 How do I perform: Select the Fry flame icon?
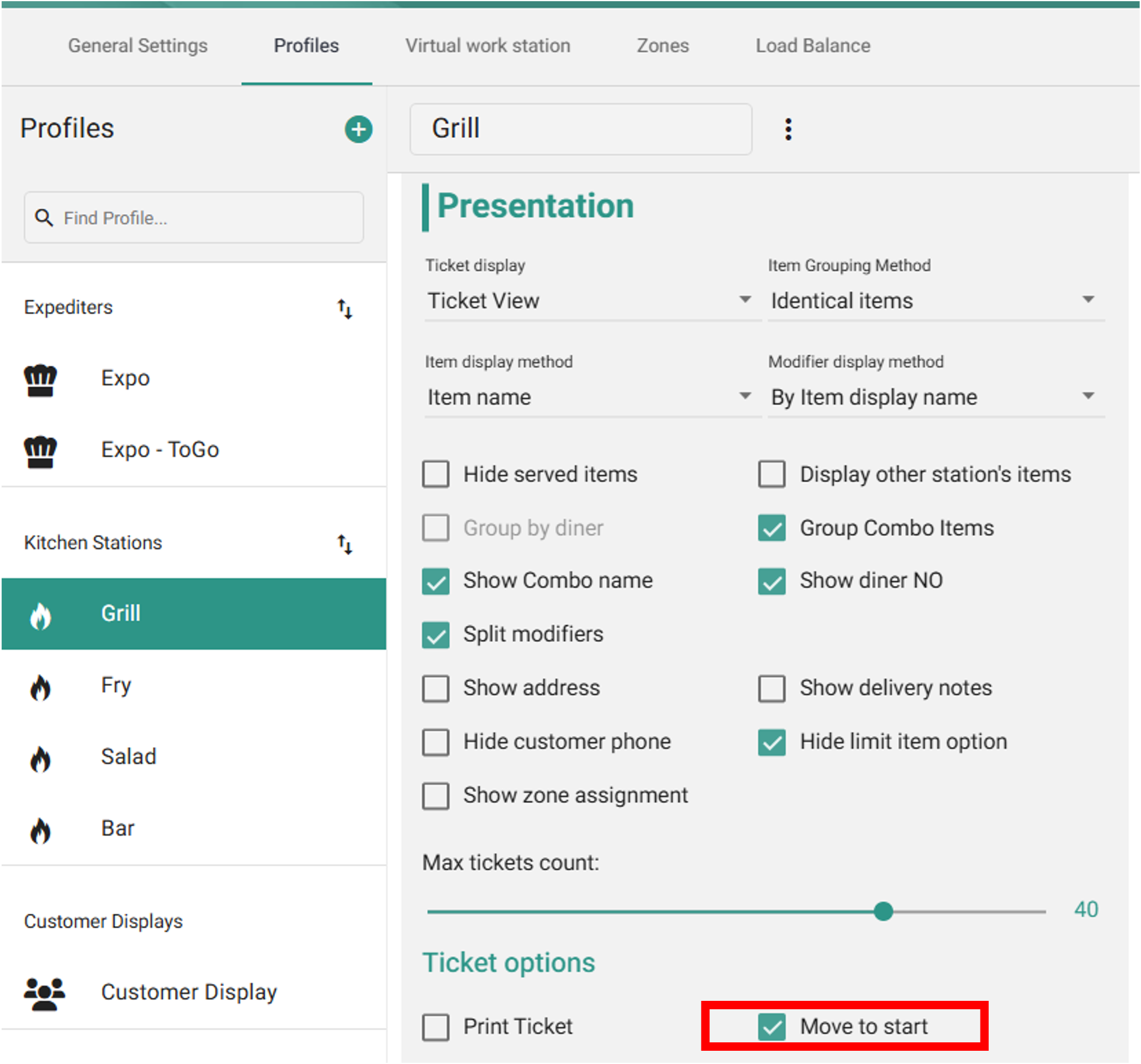coord(40,687)
